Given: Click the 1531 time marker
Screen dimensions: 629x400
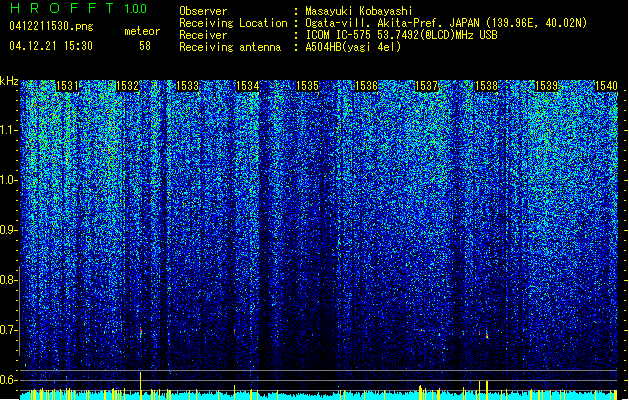Looking at the screenshot, I should (67, 86).
